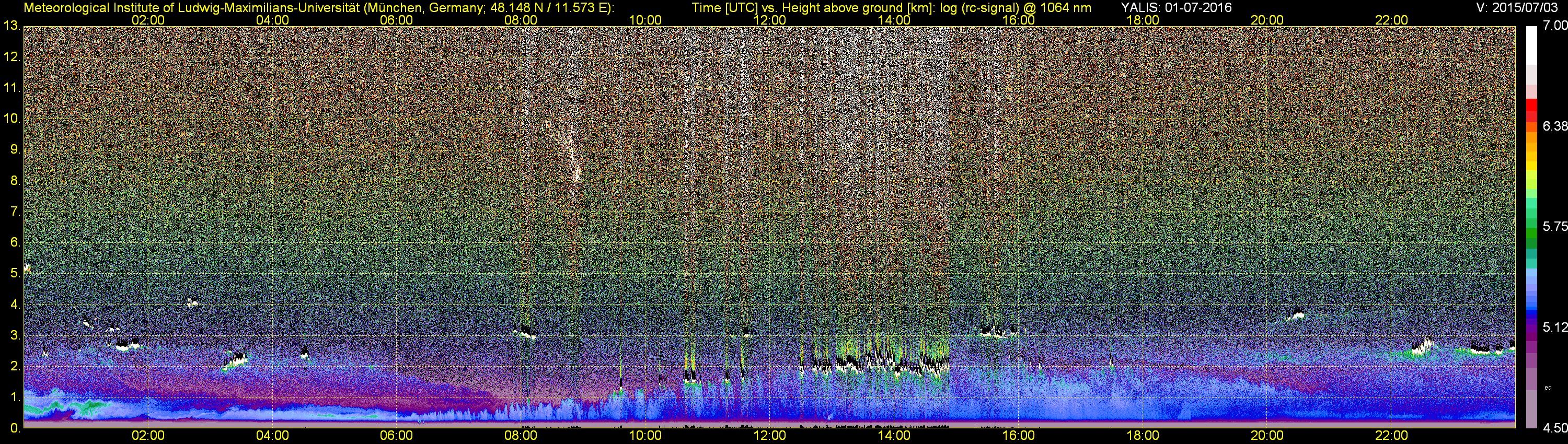
Task: Pick the 6 km height axis label
Action: pyautogui.click(x=15, y=243)
